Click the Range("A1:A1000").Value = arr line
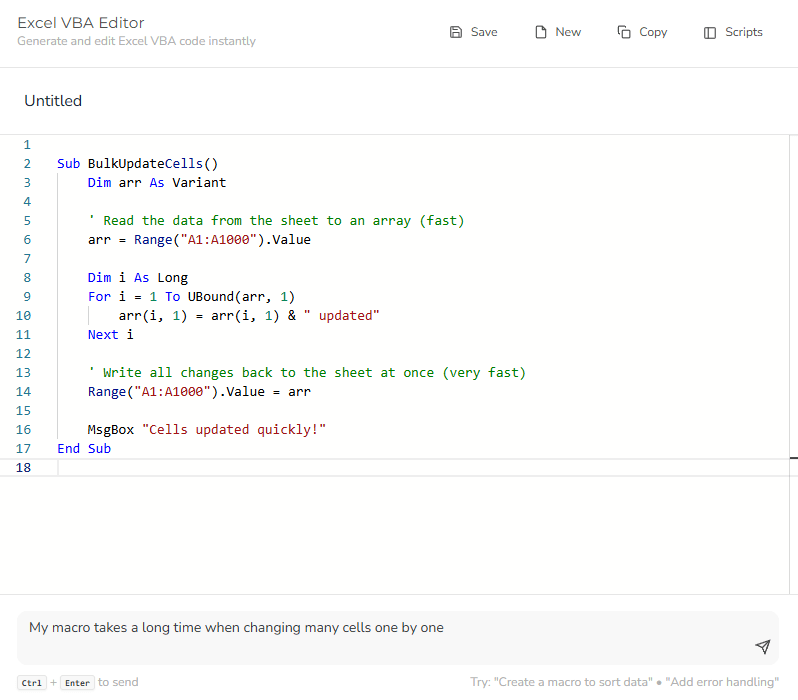This screenshot has width=798, height=700. click(199, 391)
